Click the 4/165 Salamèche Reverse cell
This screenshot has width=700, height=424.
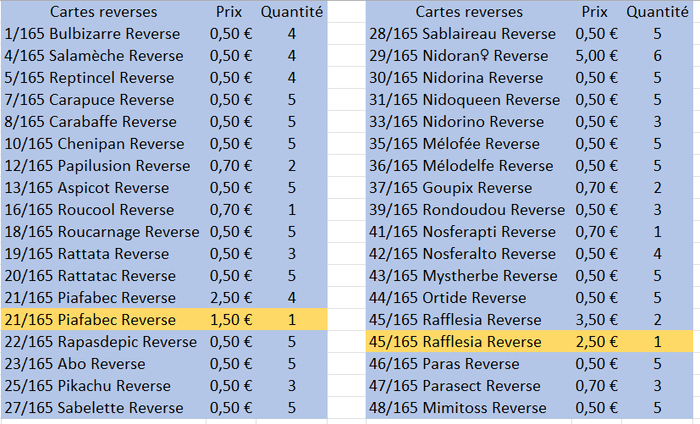[93, 56]
